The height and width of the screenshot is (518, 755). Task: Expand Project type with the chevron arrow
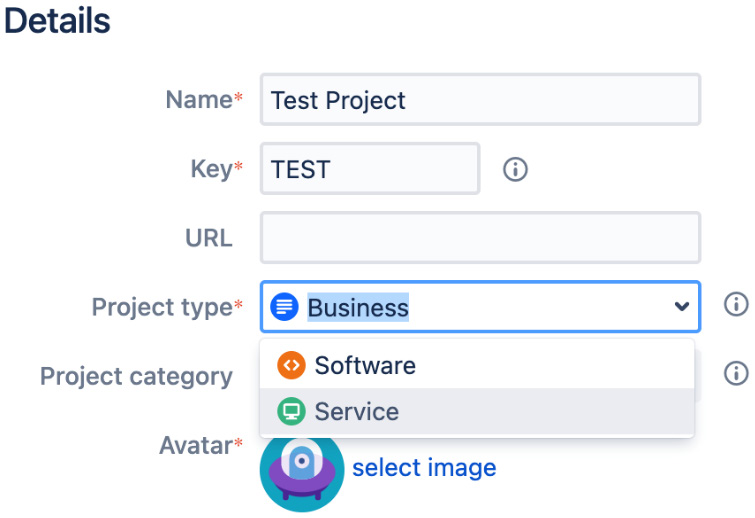pos(681,306)
